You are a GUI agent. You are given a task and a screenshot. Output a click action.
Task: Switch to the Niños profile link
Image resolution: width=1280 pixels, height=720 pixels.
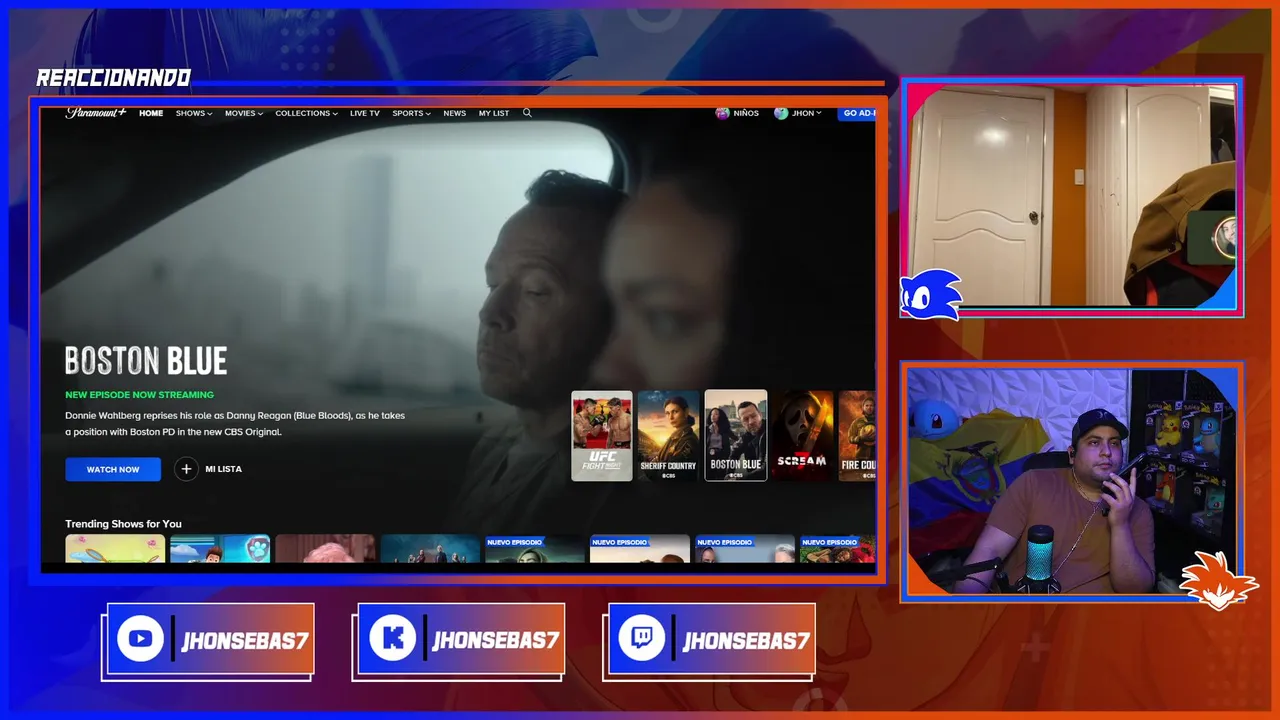pyautogui.click(x=746, y=113)
